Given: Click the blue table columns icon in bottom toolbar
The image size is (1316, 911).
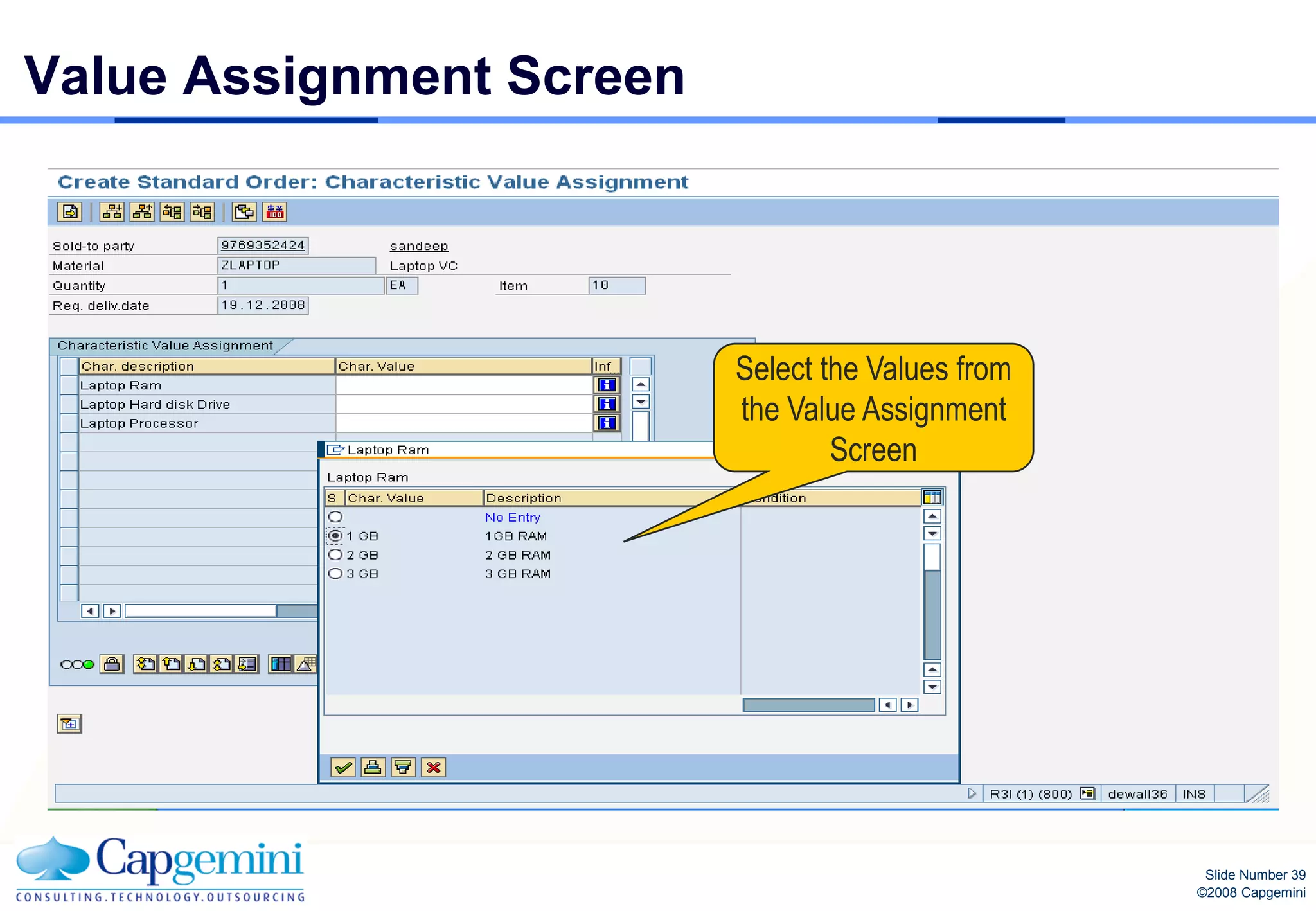Looking at the screenshot, I should coord(281,664).
